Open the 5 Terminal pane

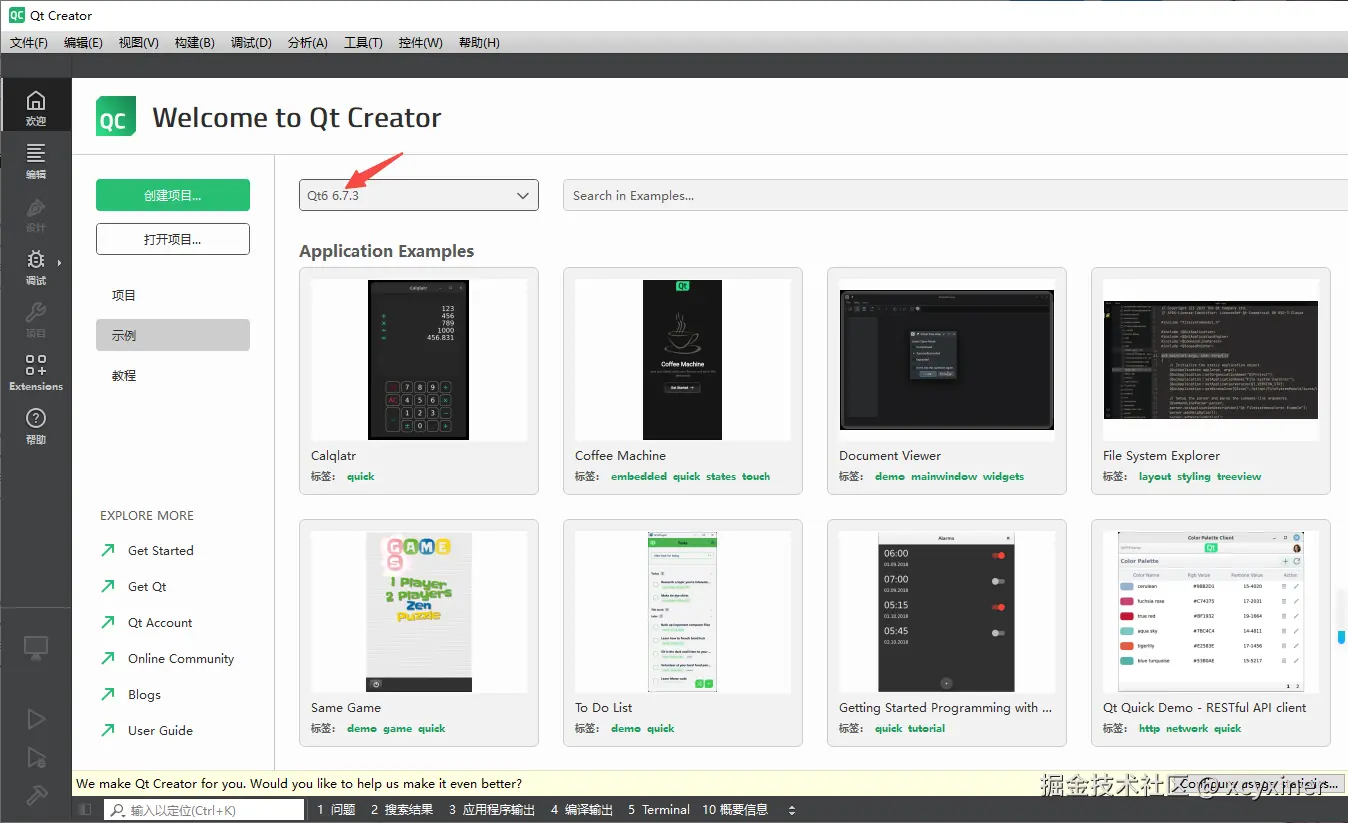pos(659,810)
